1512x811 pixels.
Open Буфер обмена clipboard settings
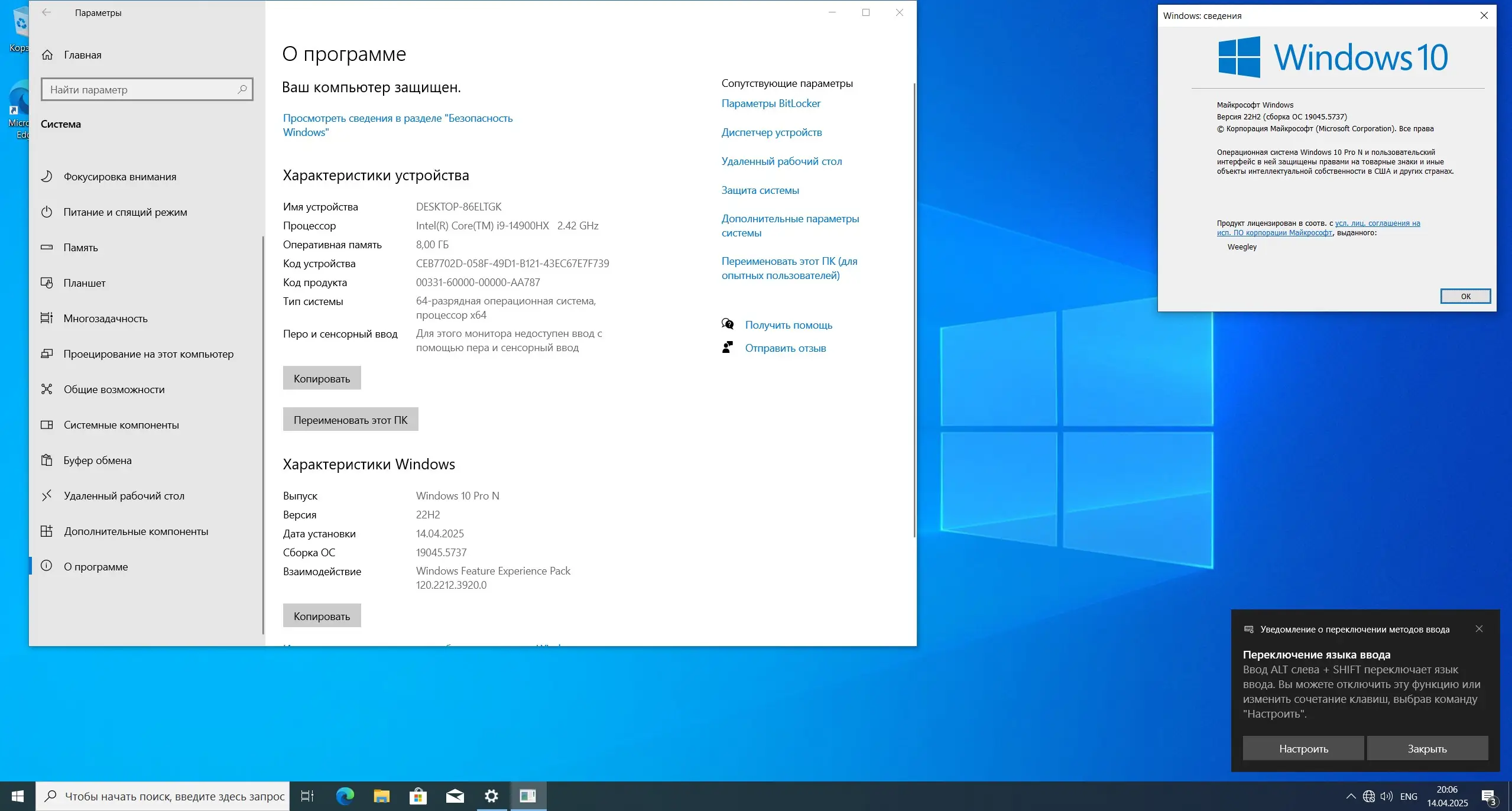tap(97, 460)
